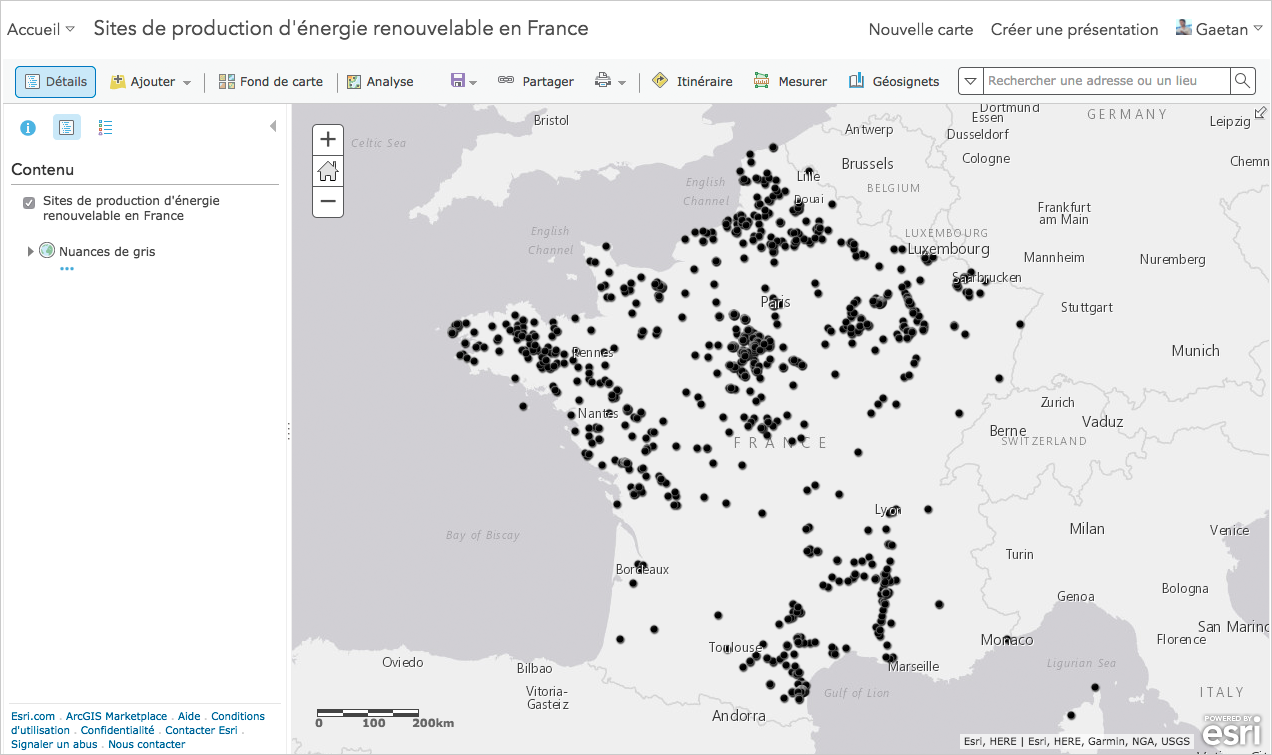Viewport: 1272px width, 755px height.
Task: Click the save floppy disk icon
Action: tap(458, 81)
